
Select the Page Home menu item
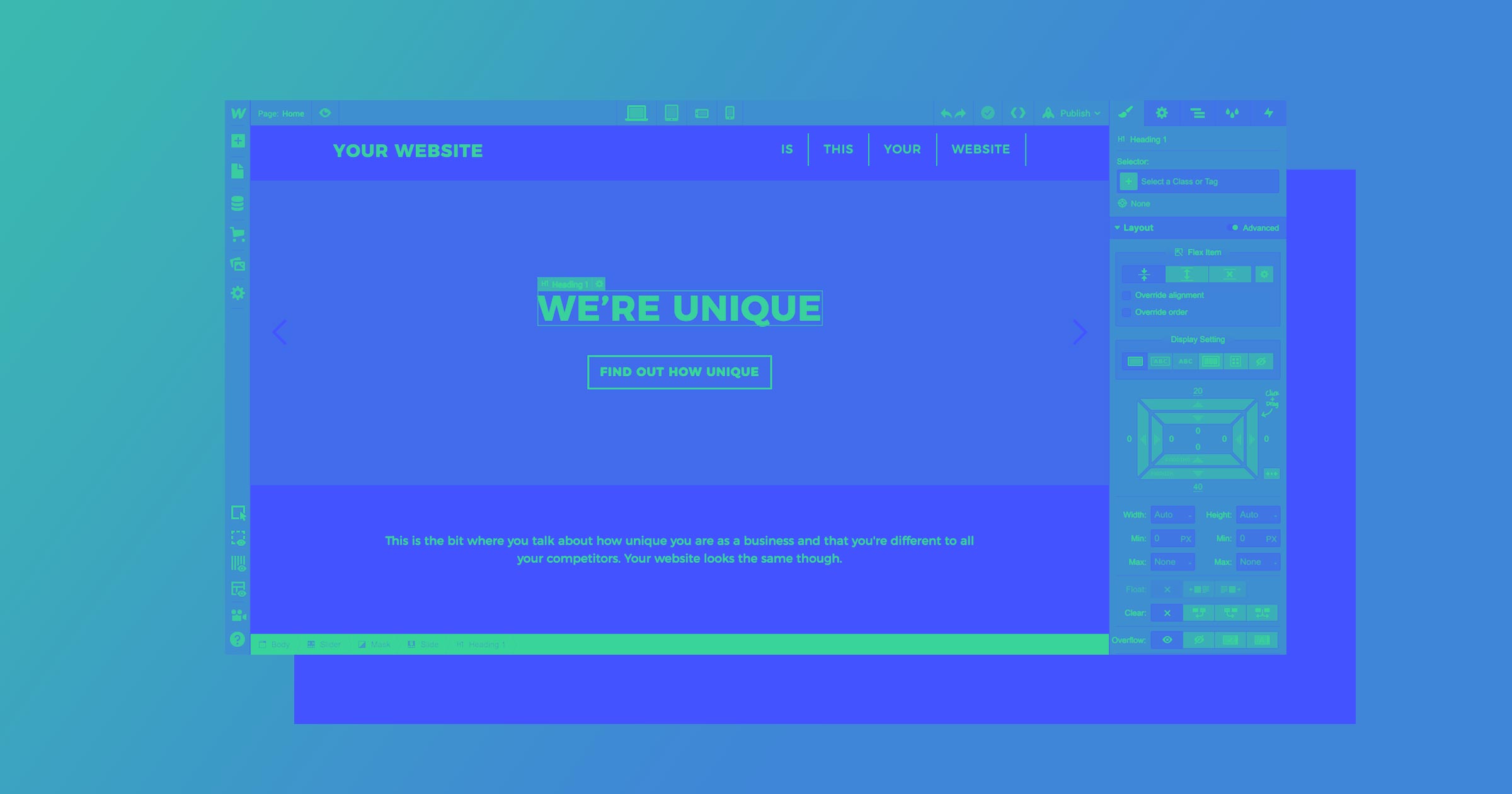[x=281, y=113]
